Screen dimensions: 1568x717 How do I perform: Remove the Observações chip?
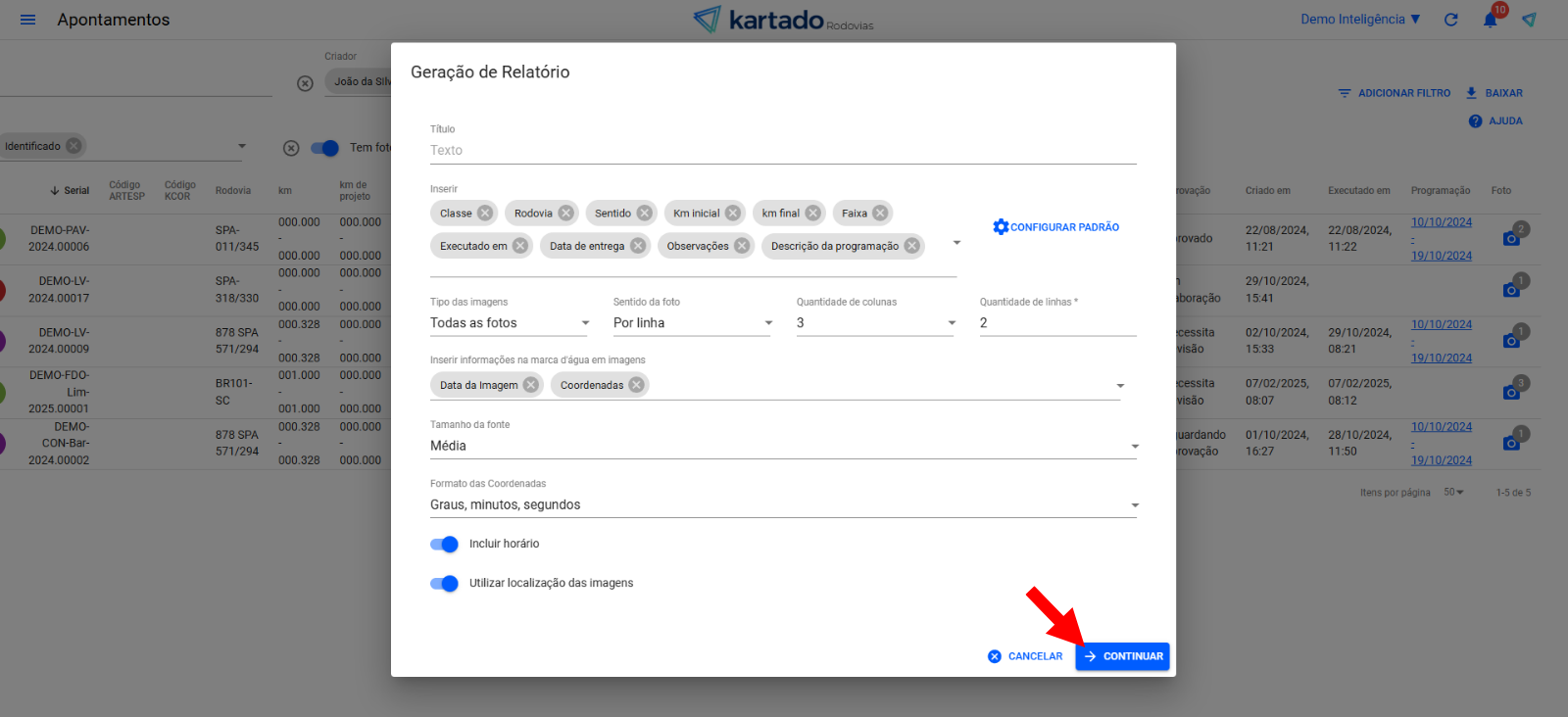coord(742,246)
